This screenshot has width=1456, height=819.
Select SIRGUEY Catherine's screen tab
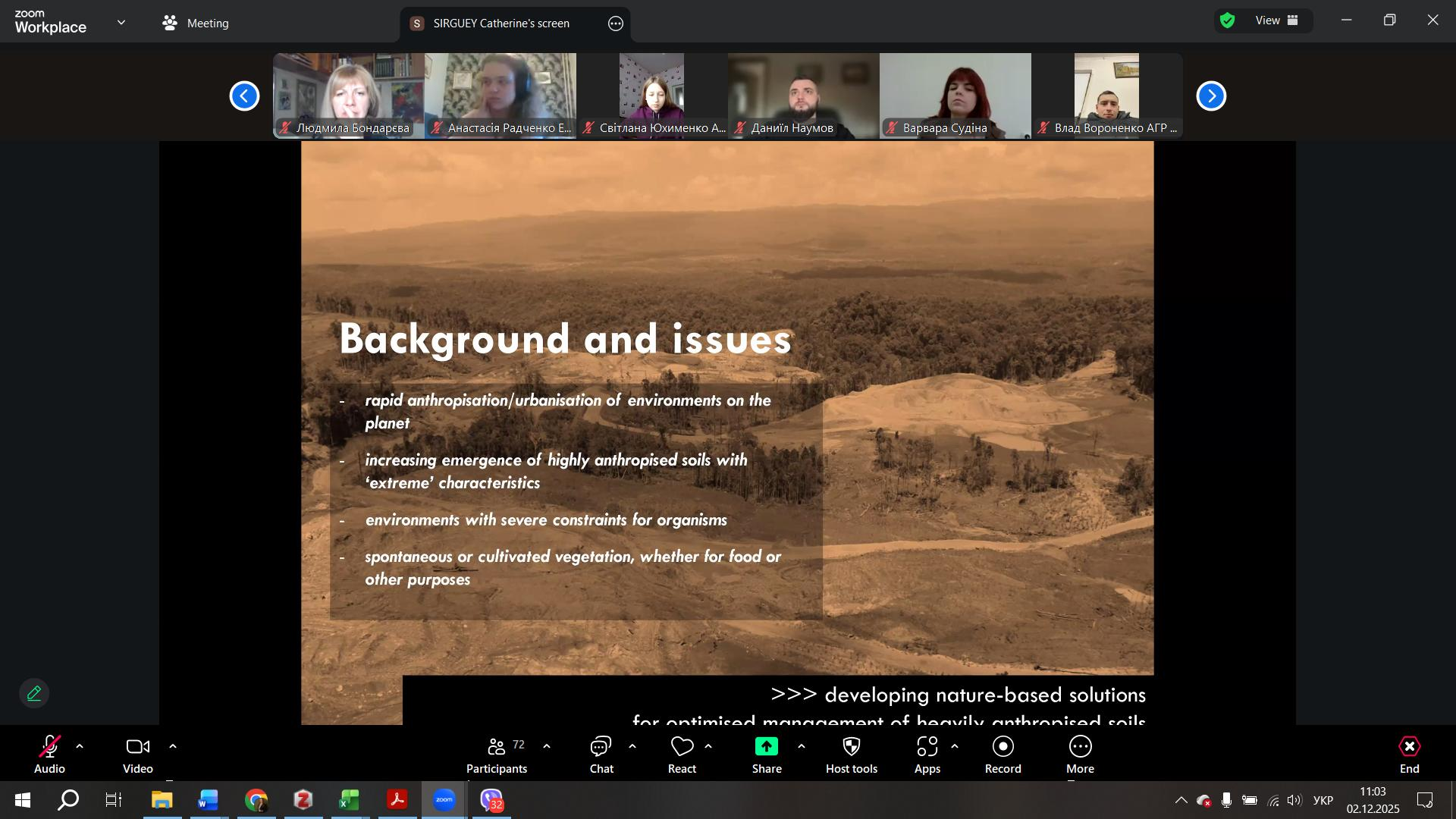click(x=500, y=24)
